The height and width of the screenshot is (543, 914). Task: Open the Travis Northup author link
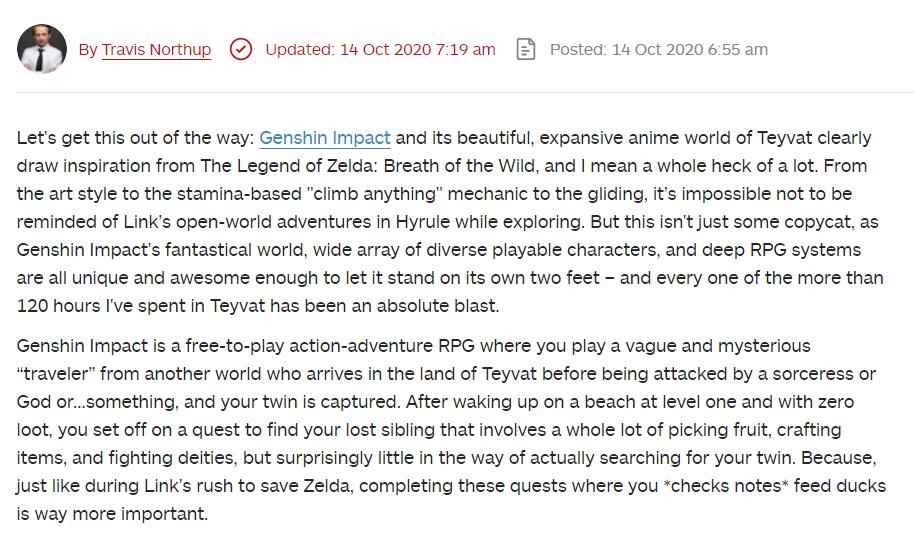coord(156,50)
